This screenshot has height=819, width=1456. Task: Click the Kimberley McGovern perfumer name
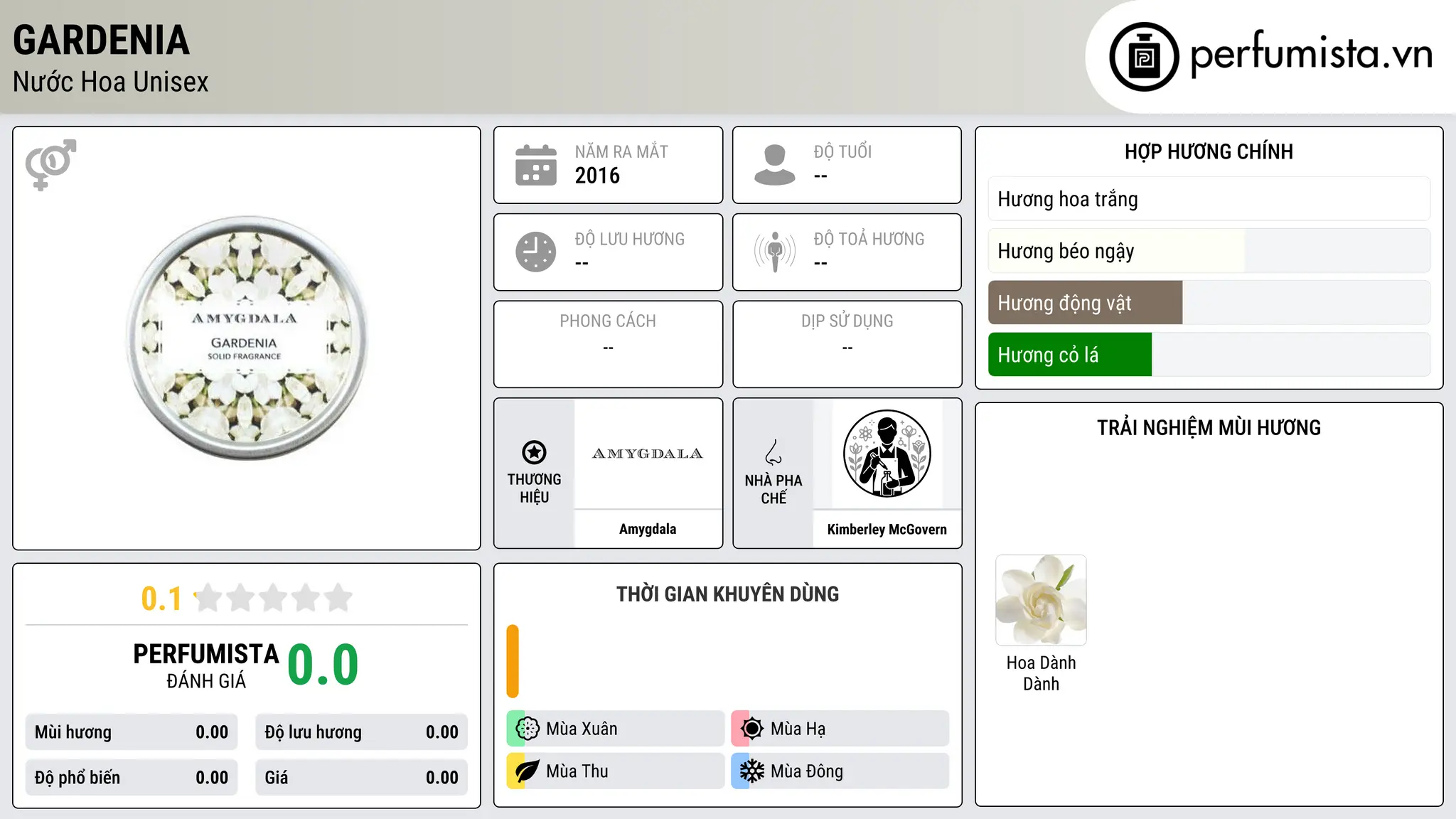pos(887,529)
